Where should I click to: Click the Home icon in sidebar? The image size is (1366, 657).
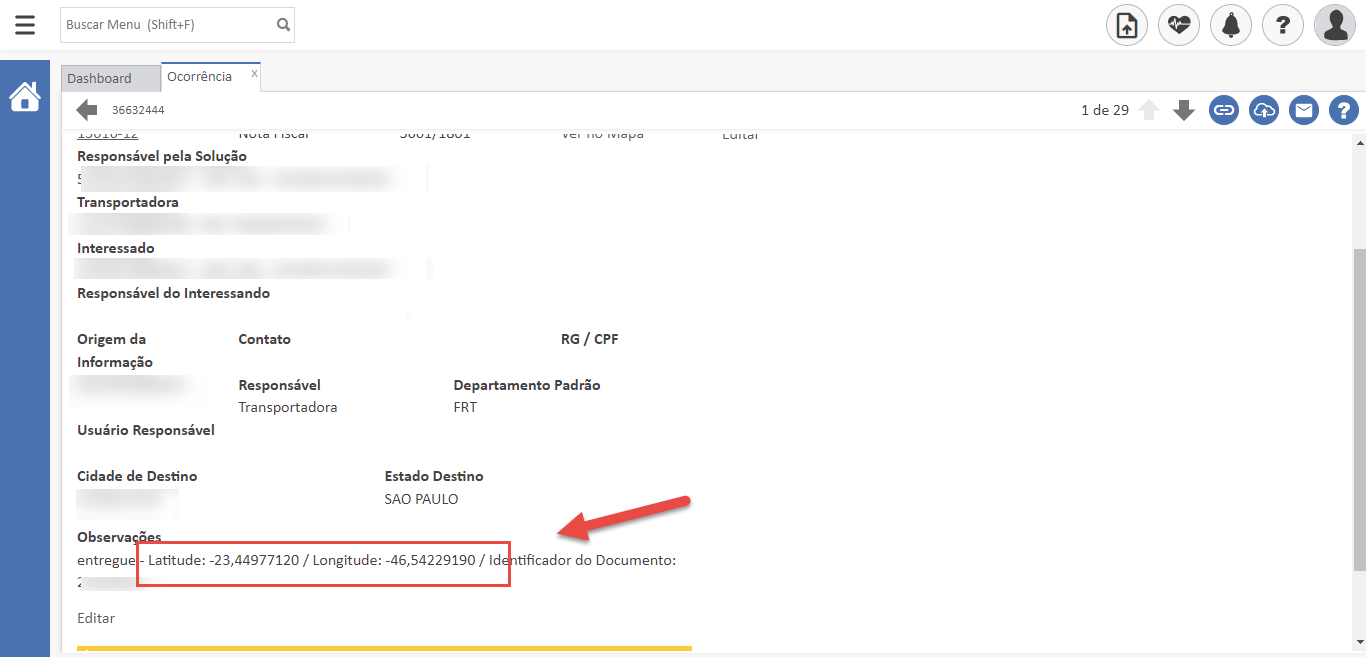(25, 97)
